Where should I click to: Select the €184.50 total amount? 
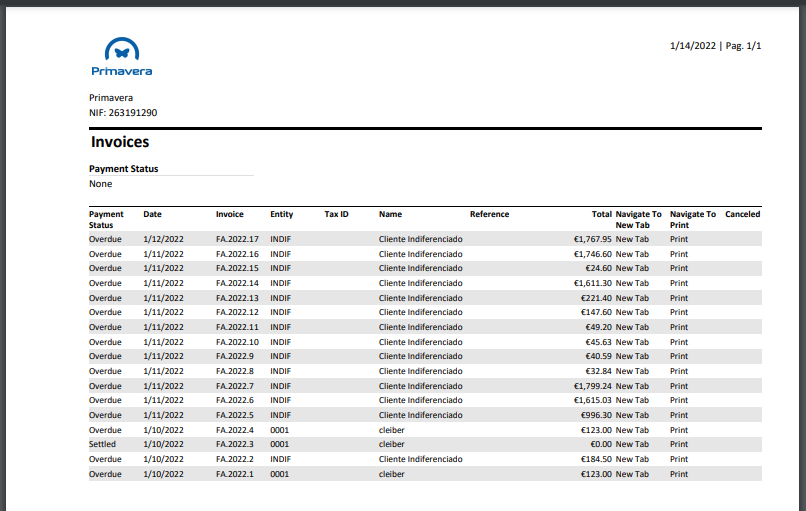pos(596,459)
